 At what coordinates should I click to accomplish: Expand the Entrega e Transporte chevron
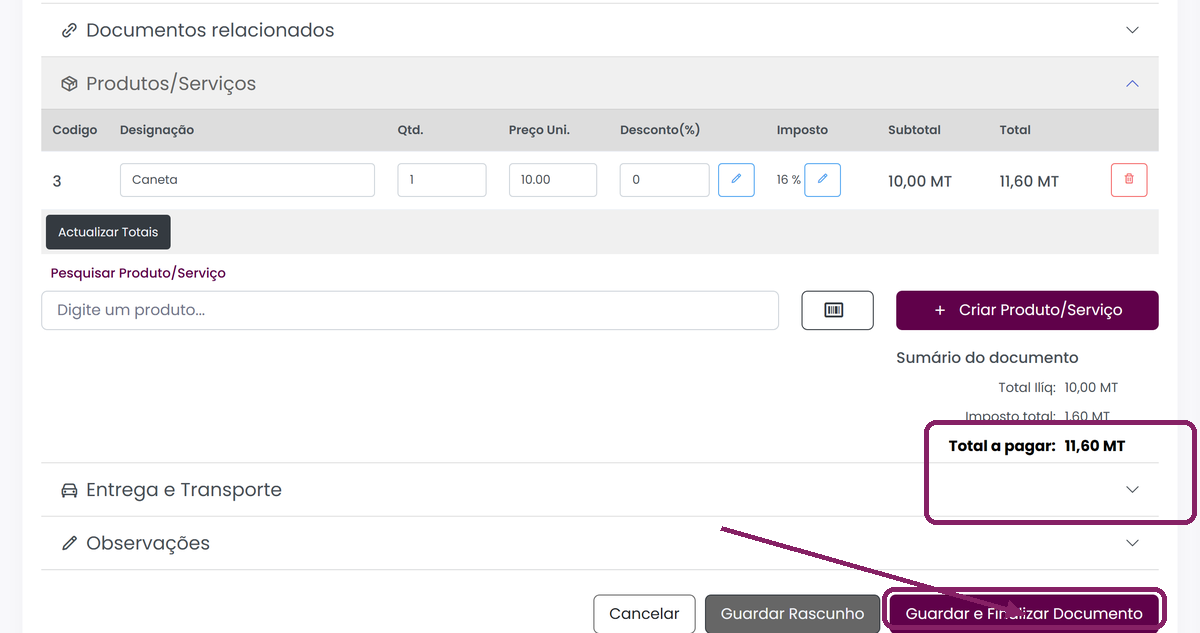click(1132, 490)
